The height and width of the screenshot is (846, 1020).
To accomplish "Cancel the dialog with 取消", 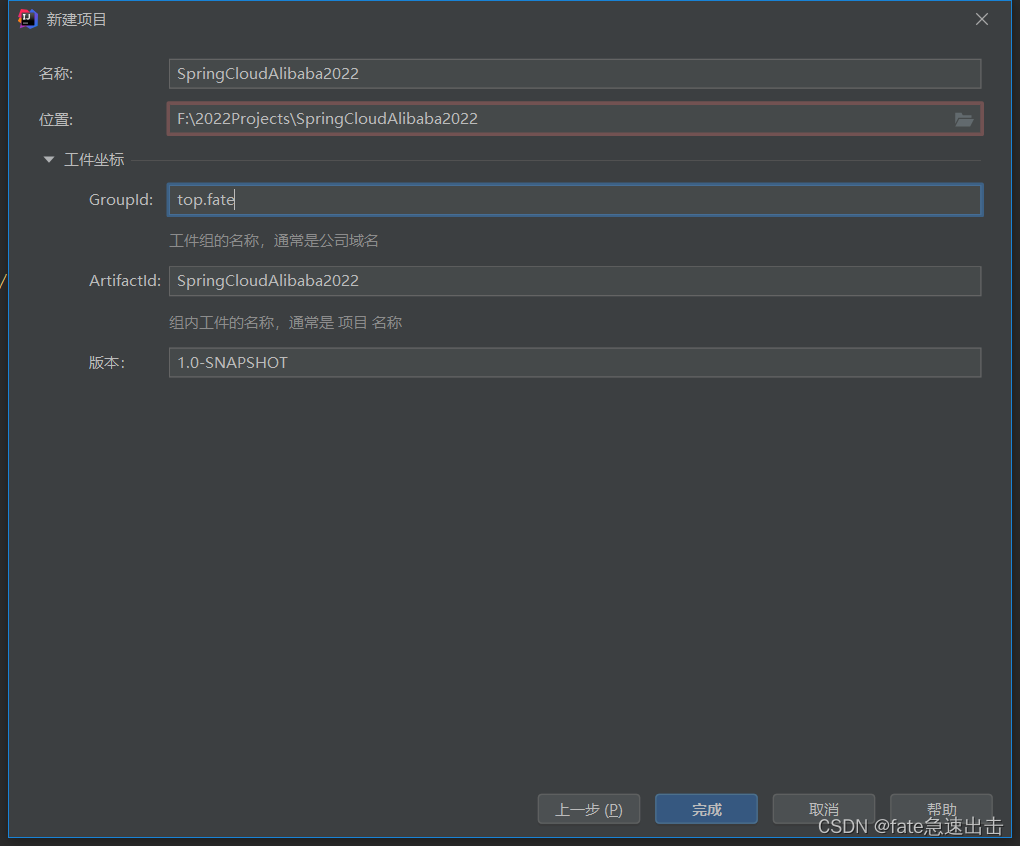I will pos(824,809).
